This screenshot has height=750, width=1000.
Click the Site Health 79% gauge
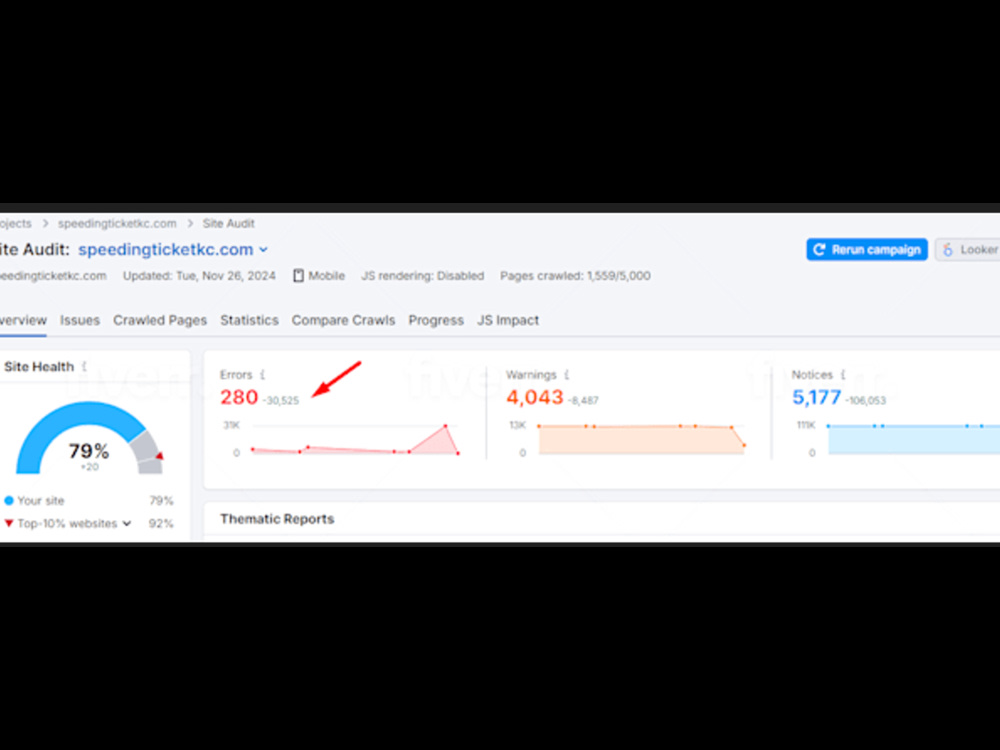[89, 438]
